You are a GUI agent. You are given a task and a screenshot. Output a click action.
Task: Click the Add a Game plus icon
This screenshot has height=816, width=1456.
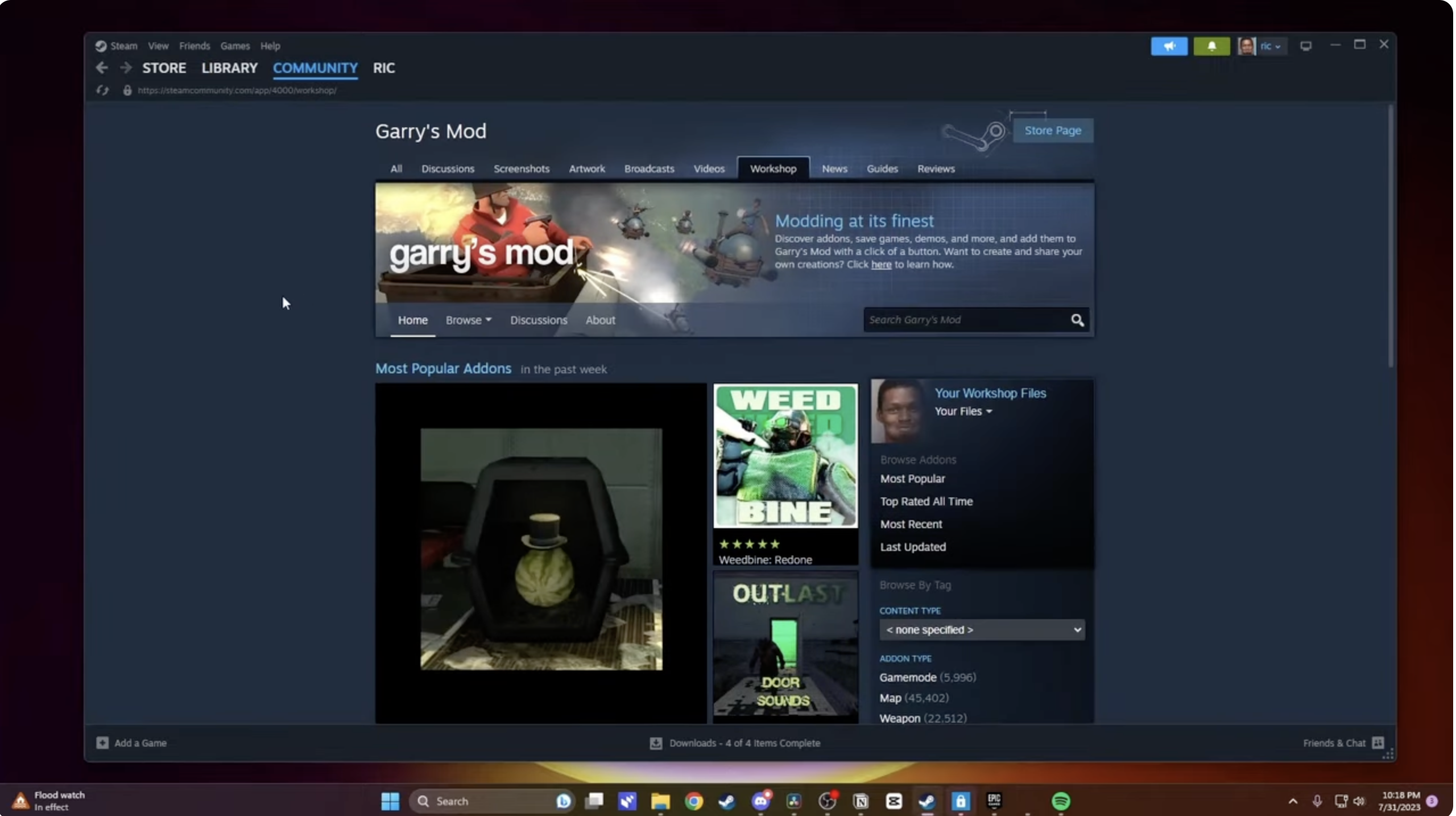pos(102,744)
